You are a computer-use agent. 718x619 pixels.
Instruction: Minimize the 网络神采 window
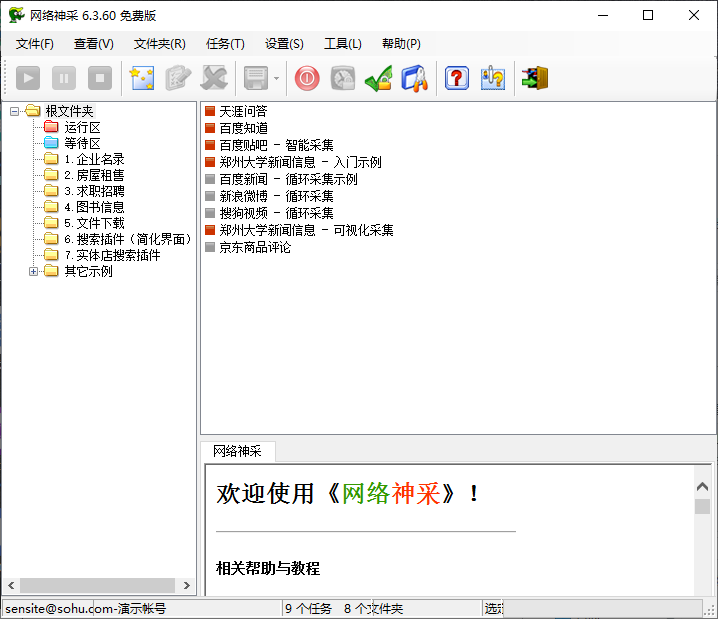pos(603,15)
